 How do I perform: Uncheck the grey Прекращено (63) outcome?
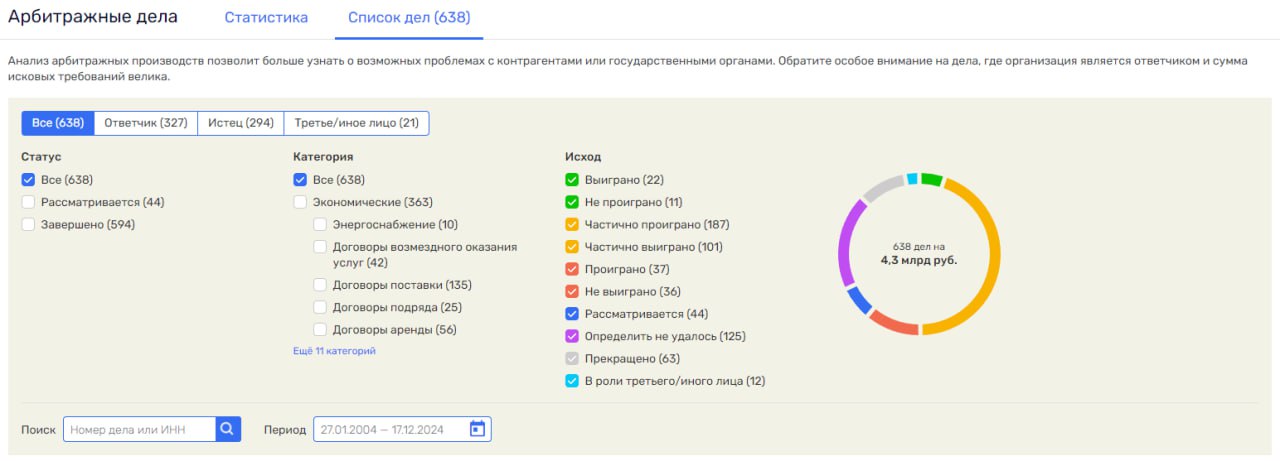[x=572, y=358]
